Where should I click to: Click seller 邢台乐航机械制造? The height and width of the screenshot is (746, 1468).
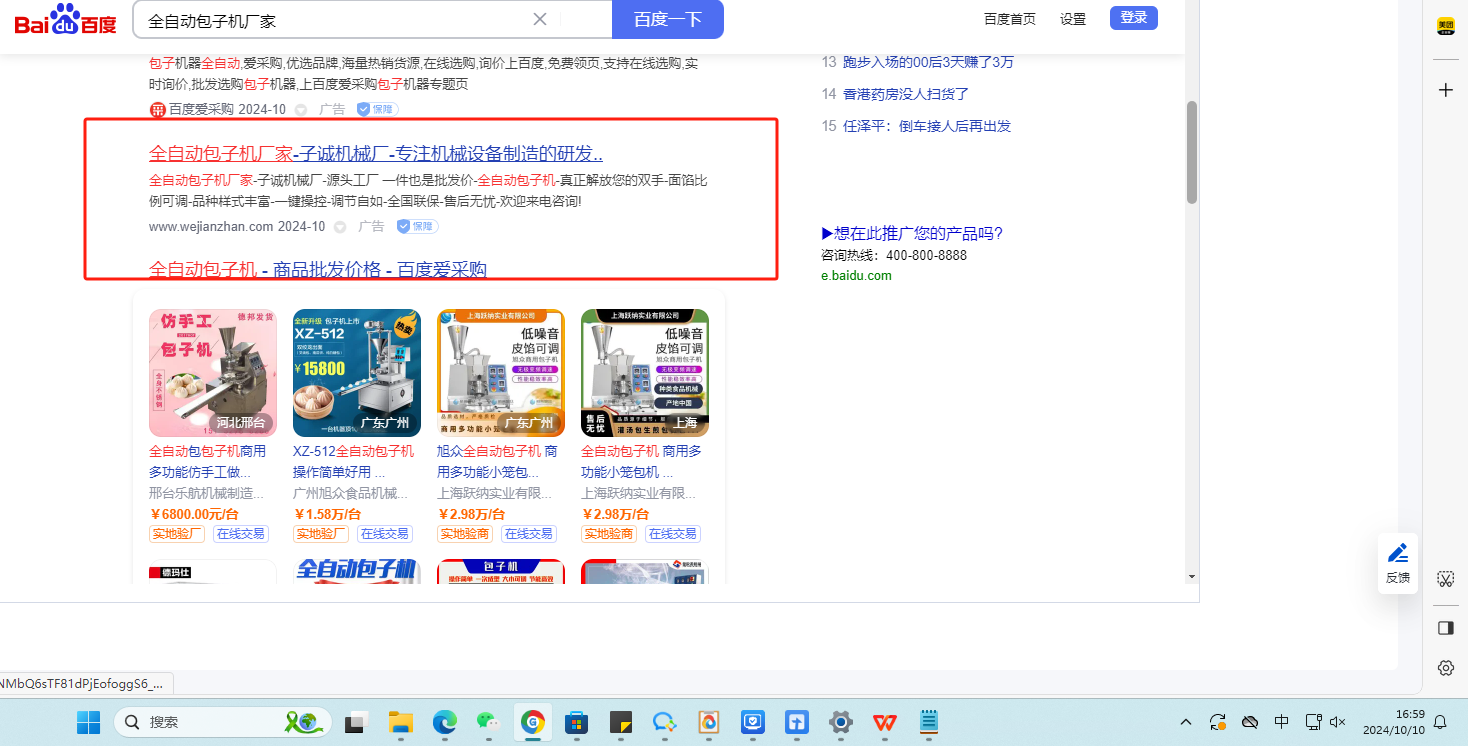click(x=207, y=493)
